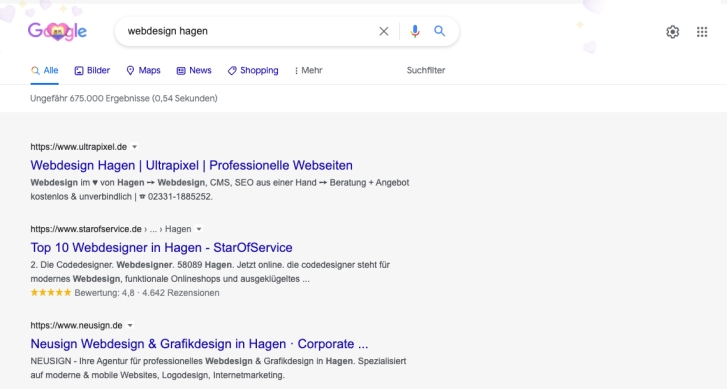Click 'Bewertung: 4,8 · 4.642 Rezensionen' text
727x389 pixels.
pyautogui.click(x=147, y=293)
